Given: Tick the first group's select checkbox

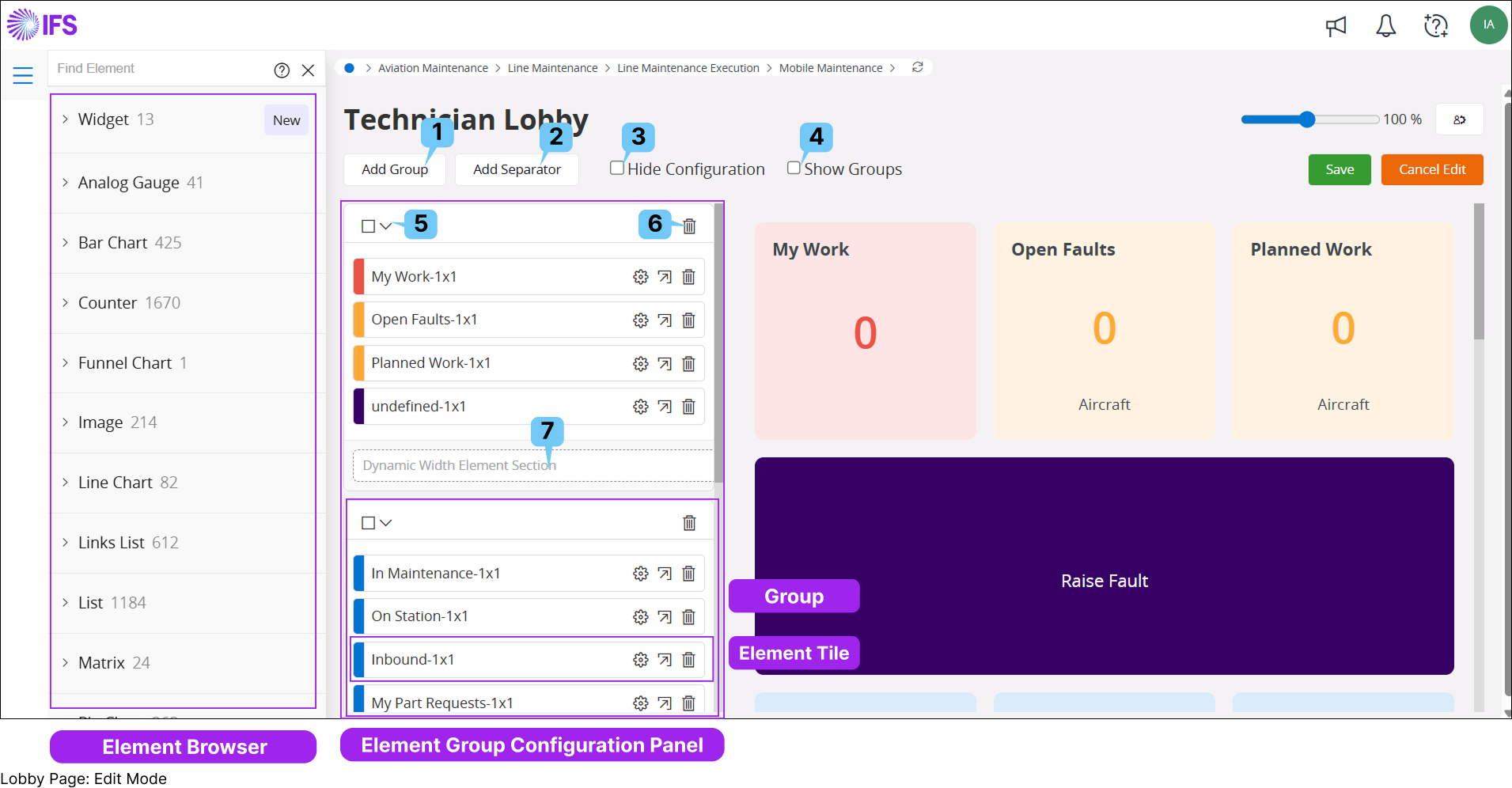Looking at the screenshot, I should pos(368,226).
